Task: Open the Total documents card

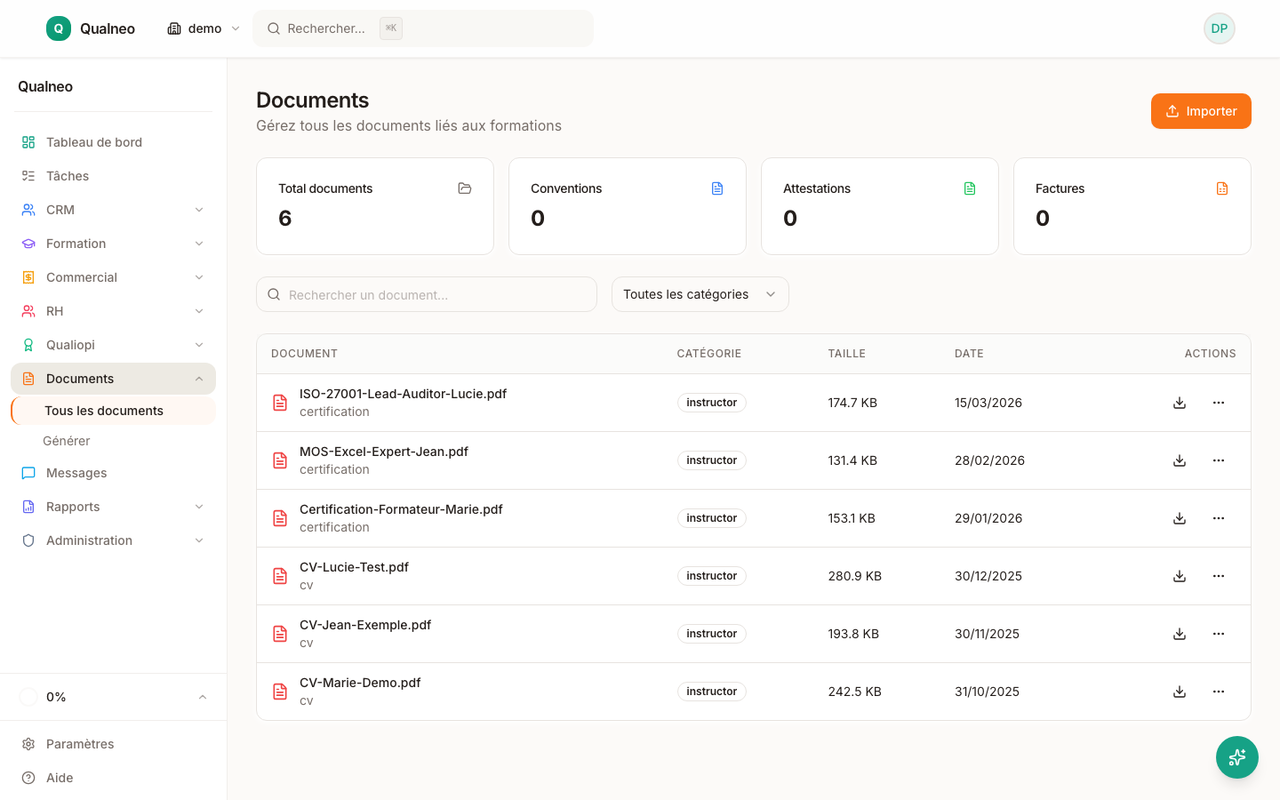Action: (375, 206)
